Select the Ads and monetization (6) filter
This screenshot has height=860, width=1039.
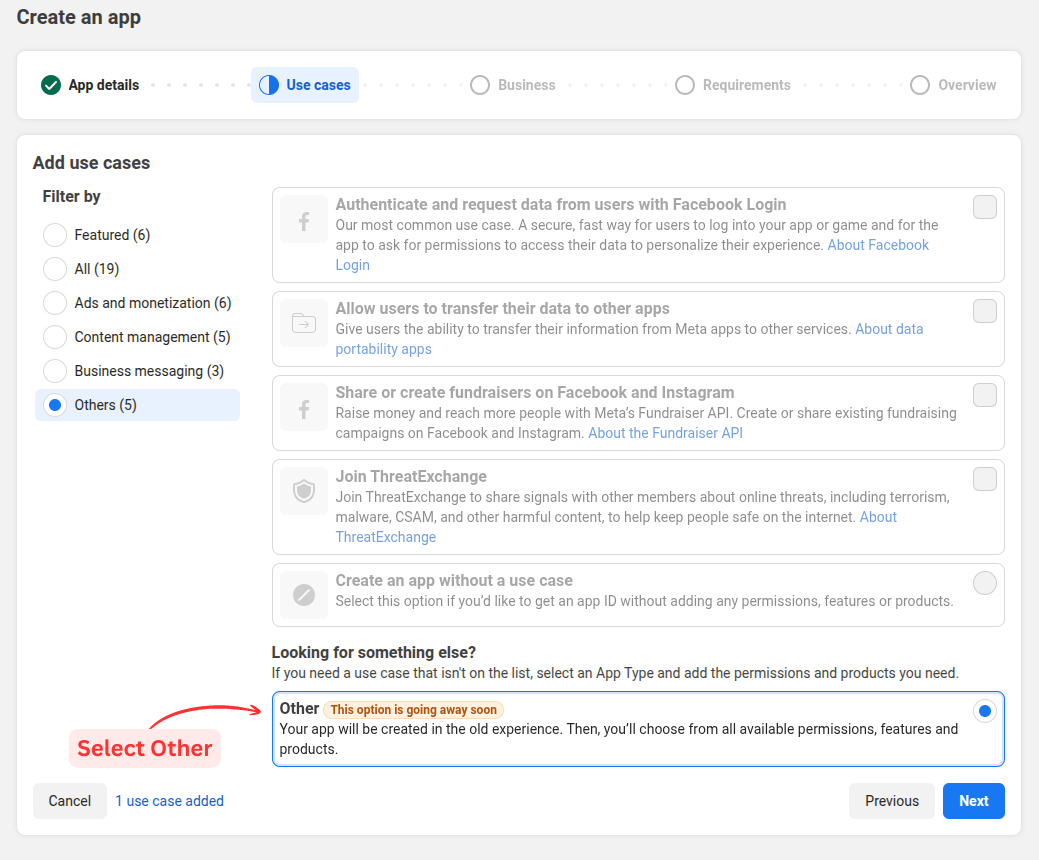55,303
